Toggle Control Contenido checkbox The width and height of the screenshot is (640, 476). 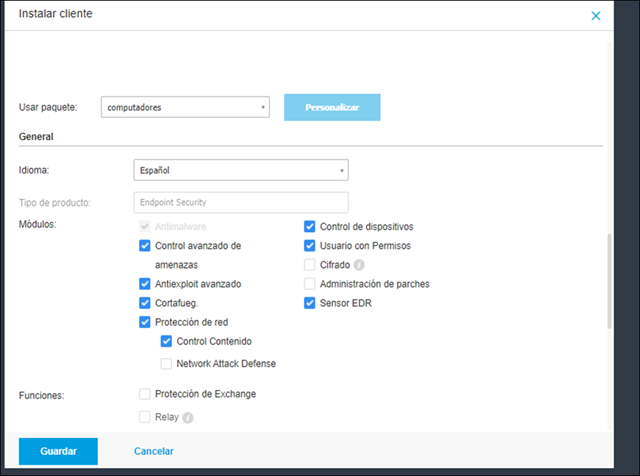click(x=166, y=341)
